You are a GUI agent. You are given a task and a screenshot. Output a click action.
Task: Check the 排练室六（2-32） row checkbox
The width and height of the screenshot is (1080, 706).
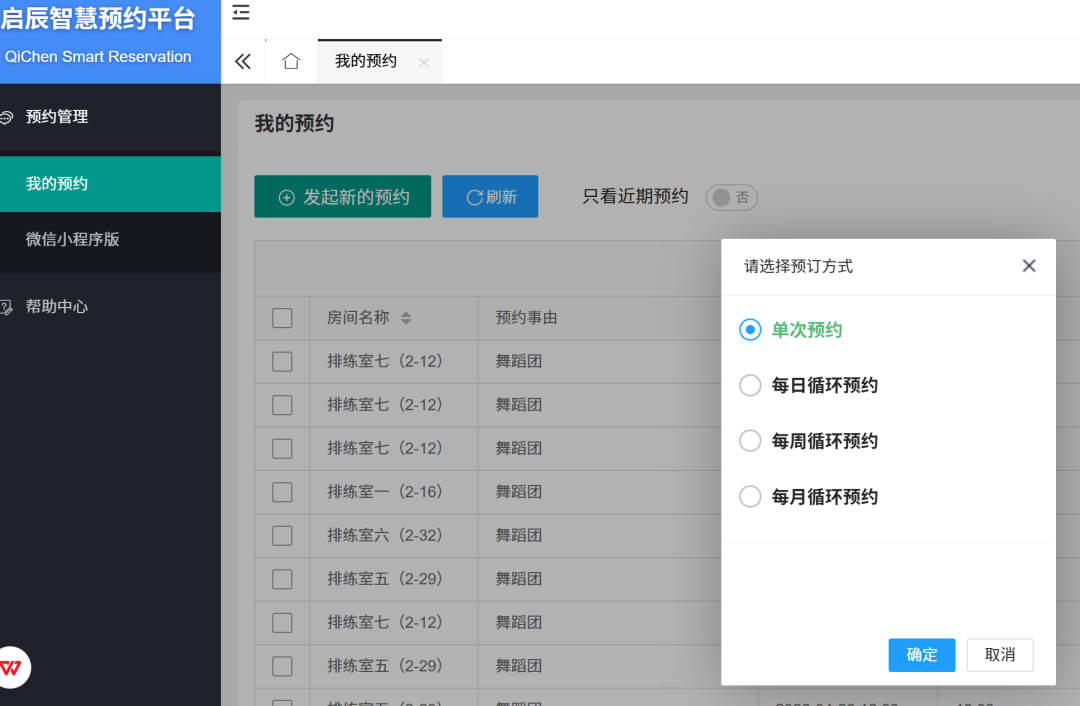282,536
